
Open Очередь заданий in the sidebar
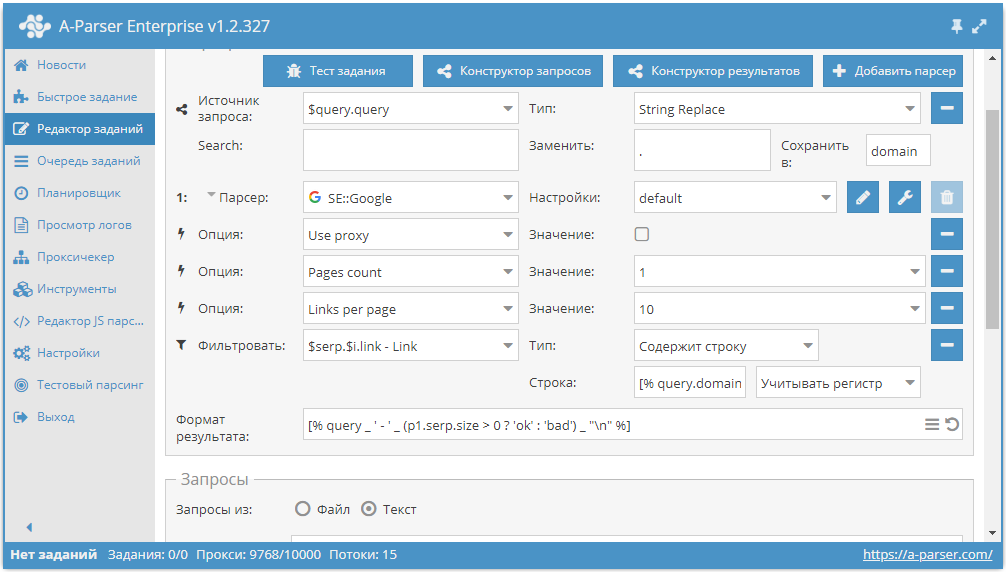(80, 161)
